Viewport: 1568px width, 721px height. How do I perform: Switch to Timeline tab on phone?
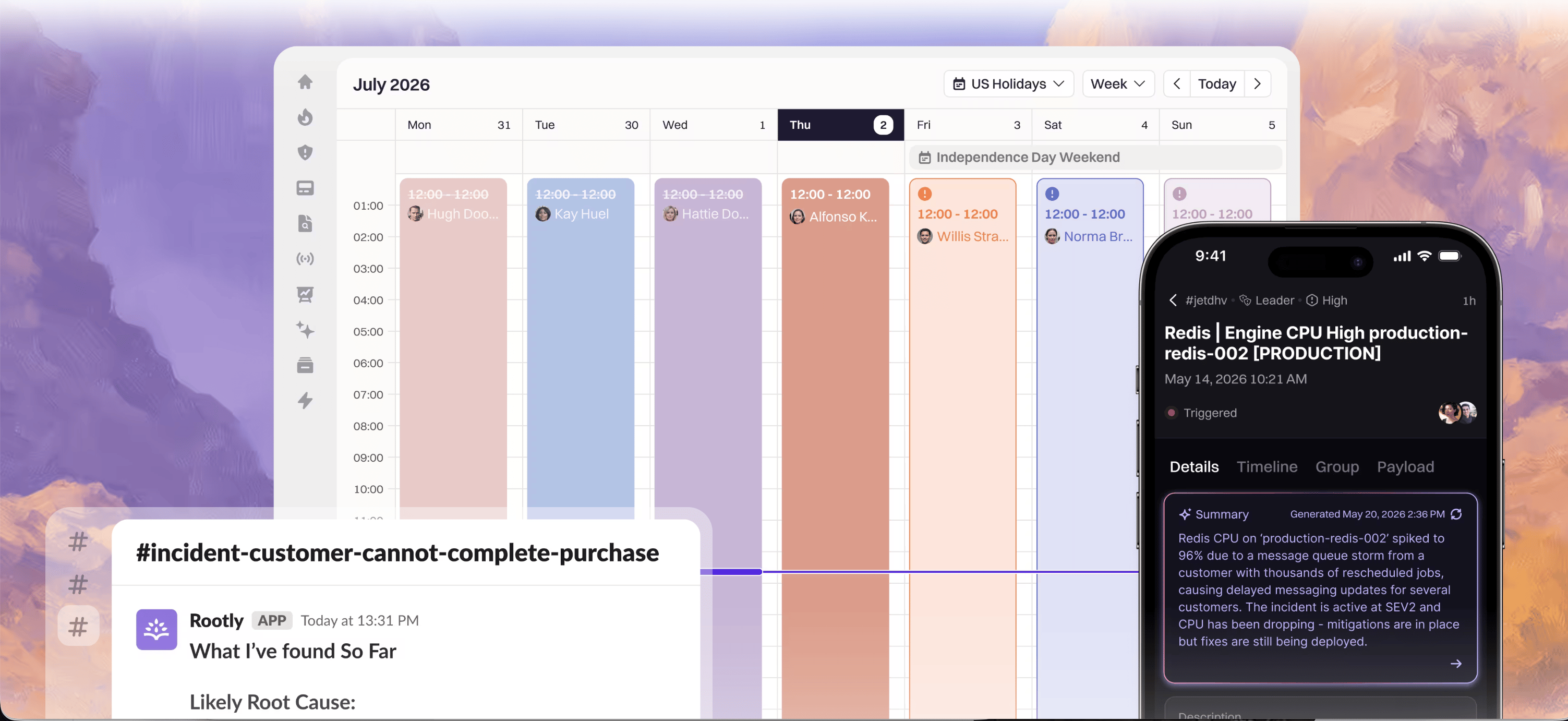(1267, 467)
